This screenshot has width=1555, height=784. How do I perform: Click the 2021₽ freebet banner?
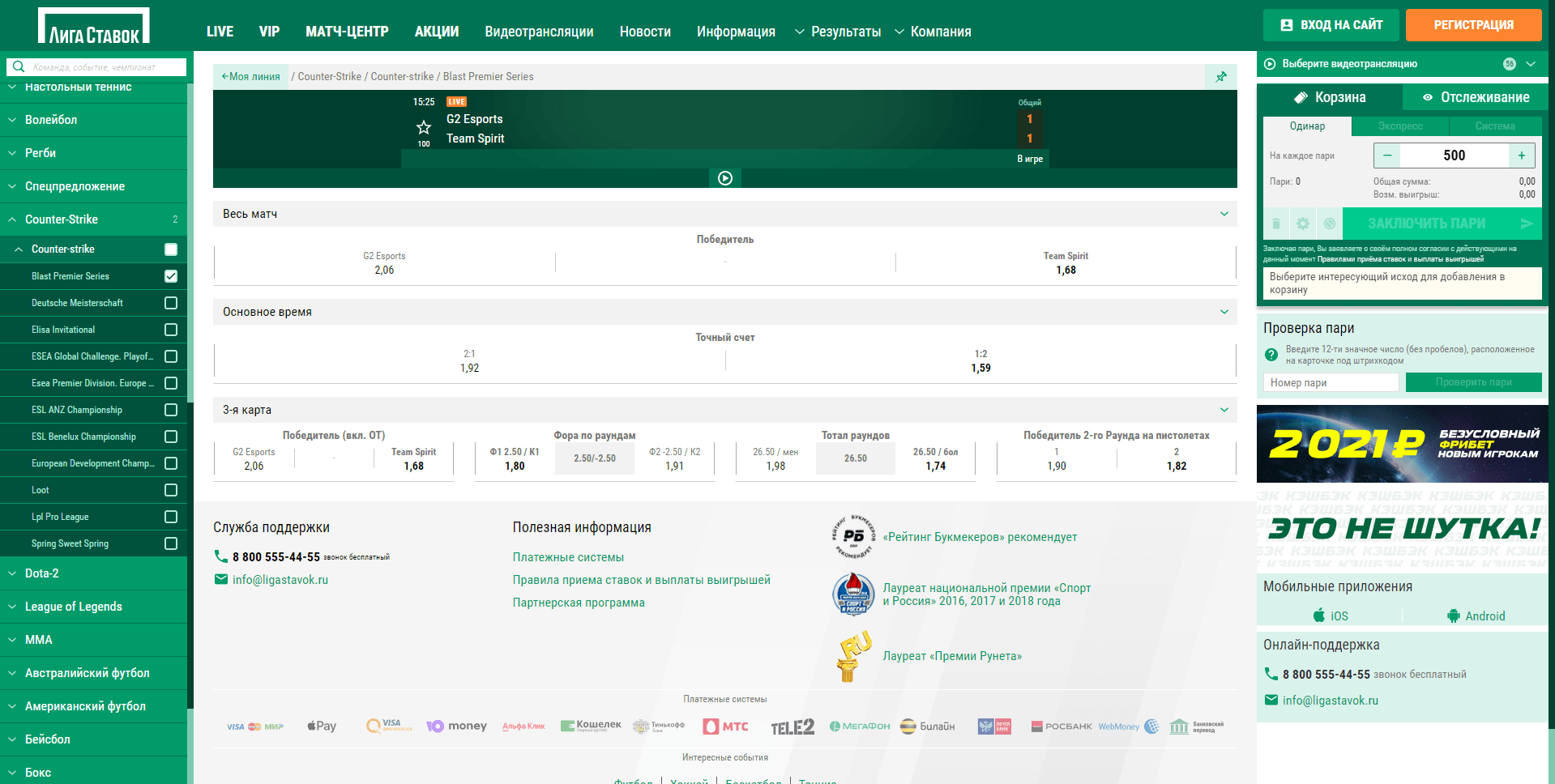pyautogui.click(x=1403, y=444)
